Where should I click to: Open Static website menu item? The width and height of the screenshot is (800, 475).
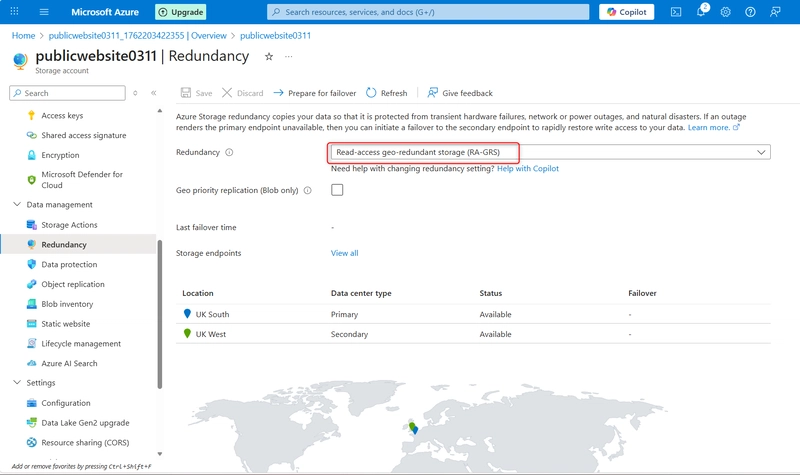65,324
